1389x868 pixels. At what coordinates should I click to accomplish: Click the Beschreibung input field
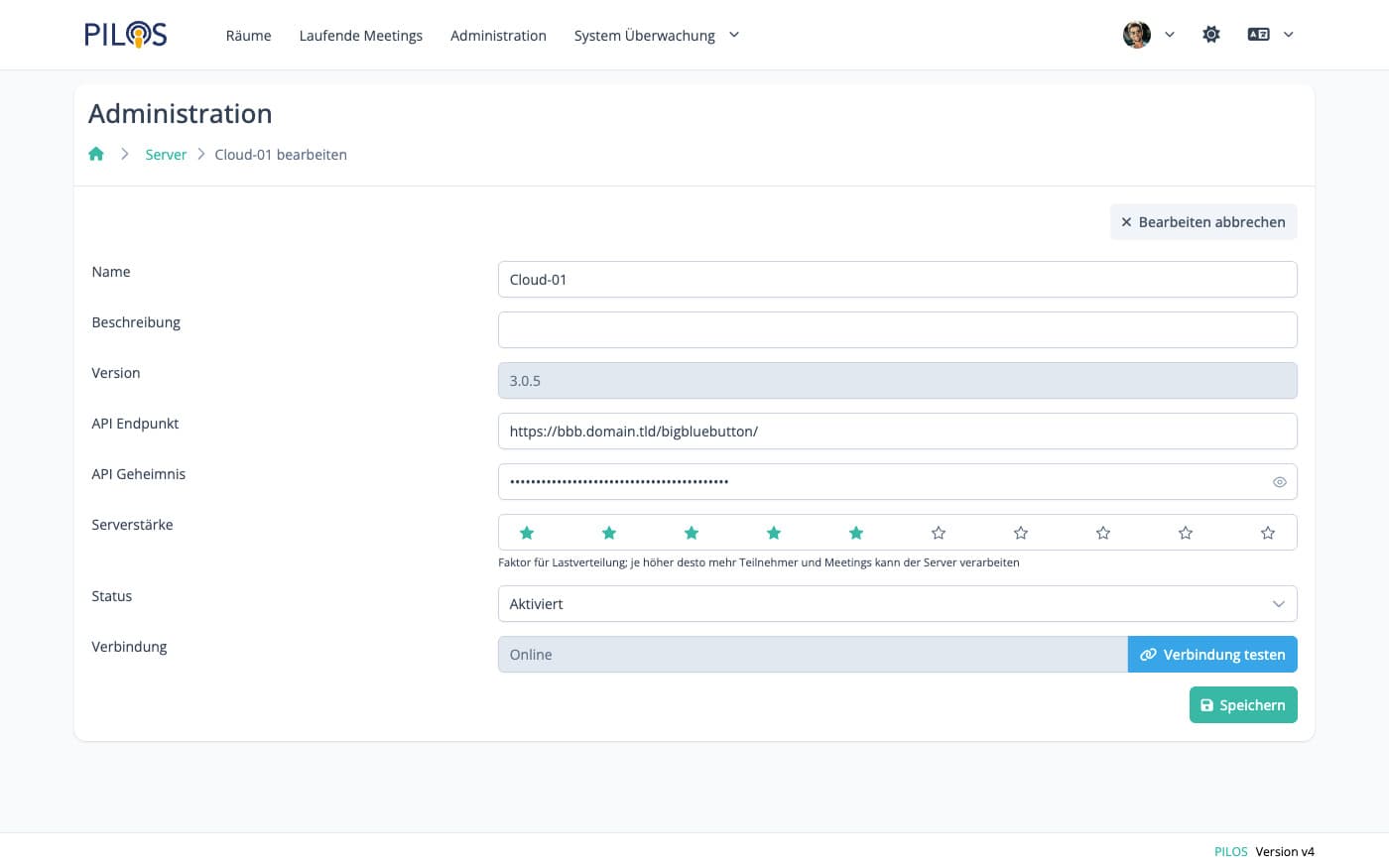click(897, 330)
